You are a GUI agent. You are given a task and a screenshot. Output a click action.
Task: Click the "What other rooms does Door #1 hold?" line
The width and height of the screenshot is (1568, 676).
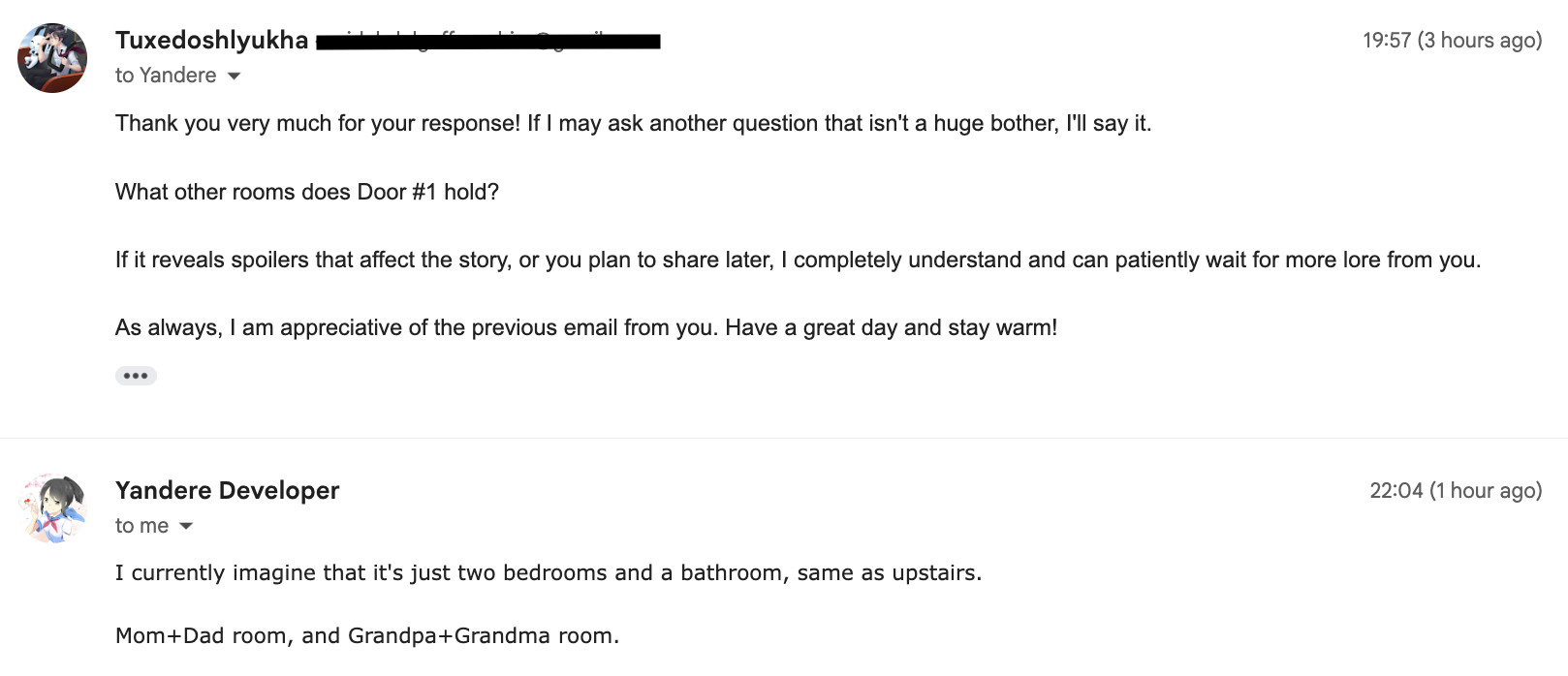click(x=307, y=192)
